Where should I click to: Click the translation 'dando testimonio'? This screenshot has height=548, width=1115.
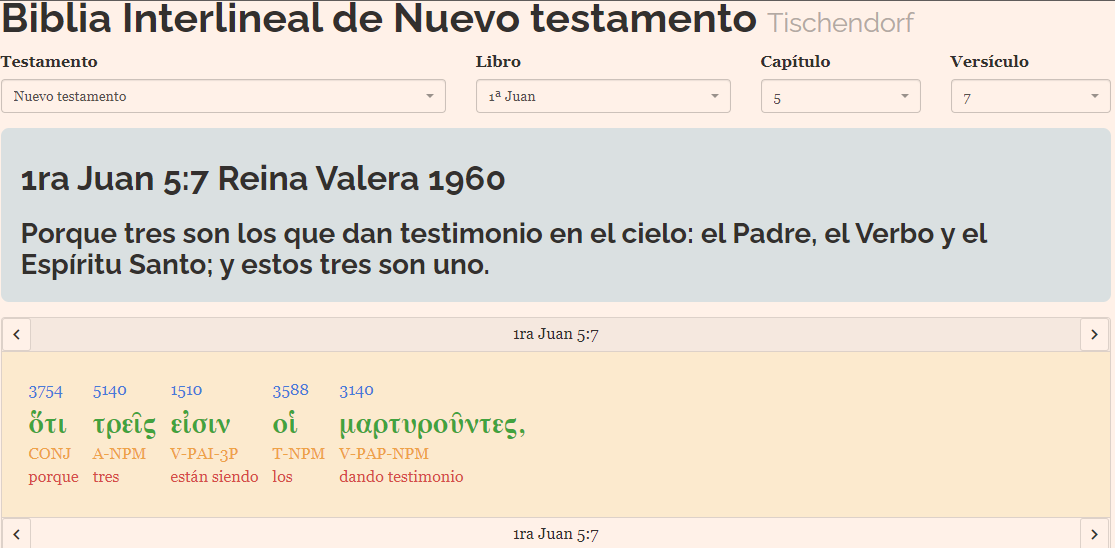click(401, 477)
